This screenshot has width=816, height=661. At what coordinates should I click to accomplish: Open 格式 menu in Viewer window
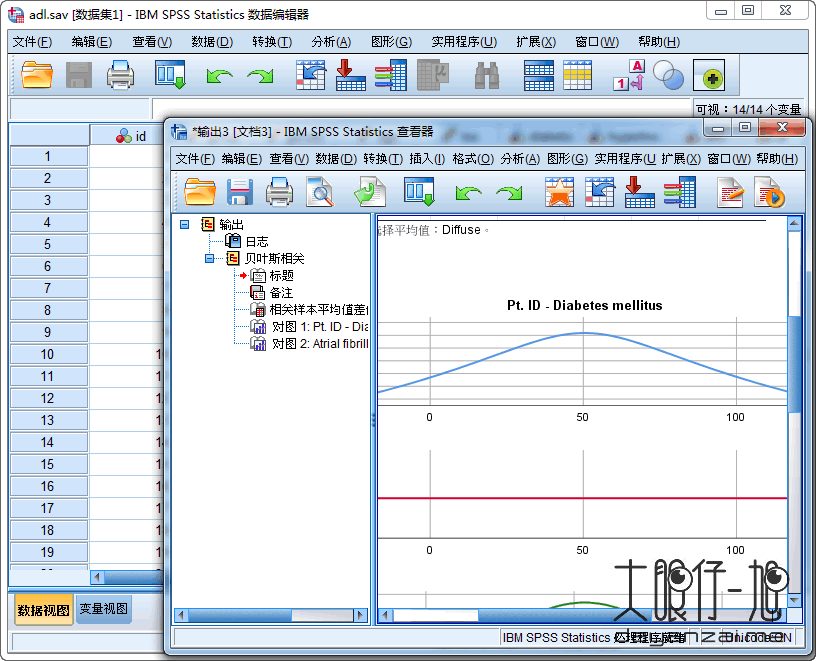coord(473,158)
